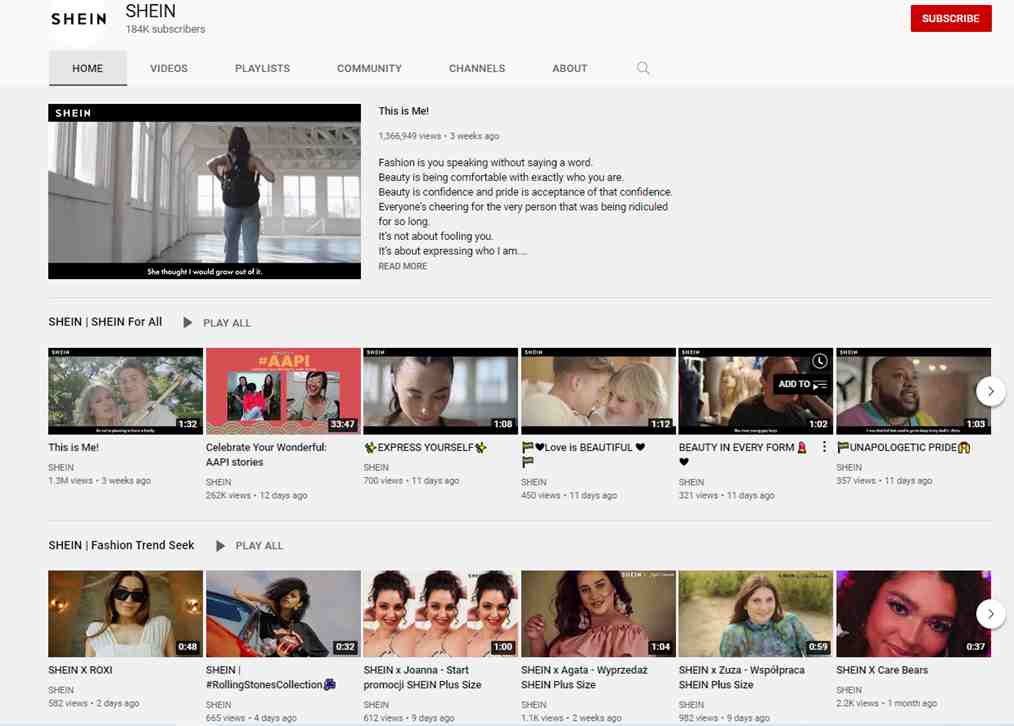Click '2.2K views · 1 month ago' text
The height and width of the screenshot is (726, 1014).
[x=886, y=703]
